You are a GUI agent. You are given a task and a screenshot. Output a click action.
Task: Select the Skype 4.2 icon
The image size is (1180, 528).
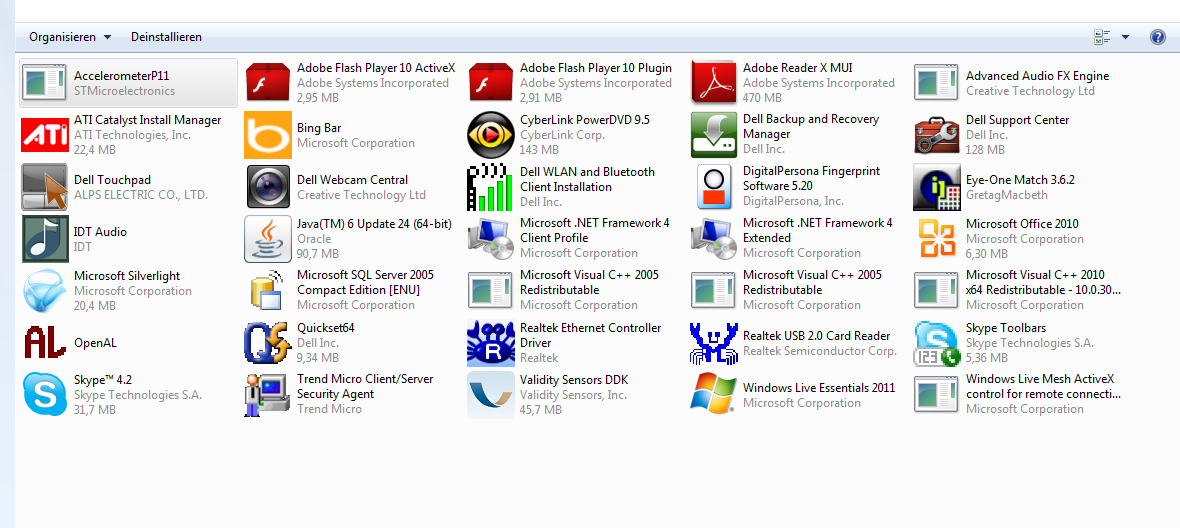point(44,394)
